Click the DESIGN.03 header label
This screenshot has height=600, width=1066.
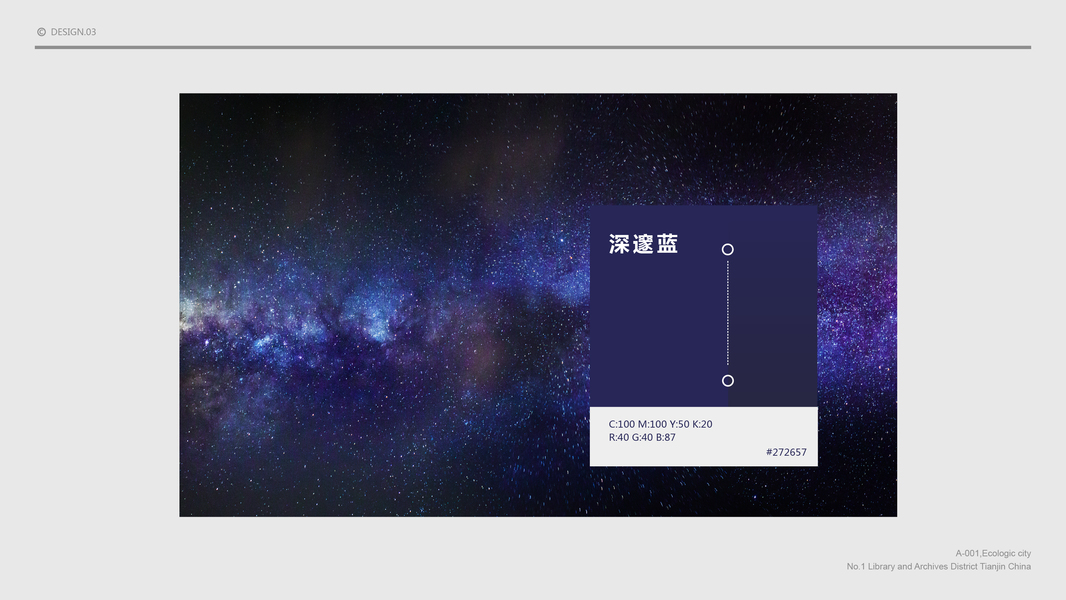(73, 32)
